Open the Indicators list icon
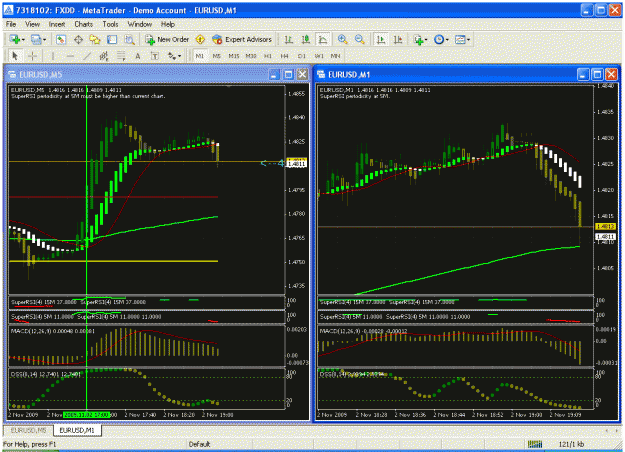 coord(420,39)
